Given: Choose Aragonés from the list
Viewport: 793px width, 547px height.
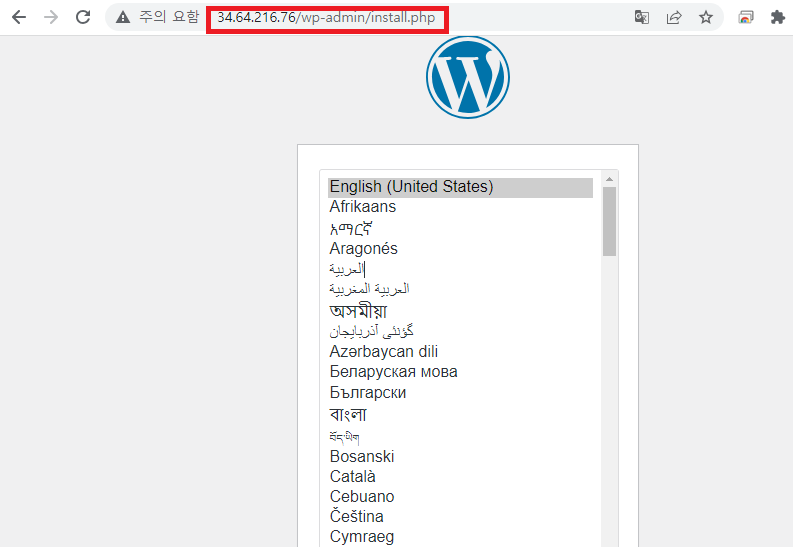Looking at the screenshot, I should click(460, 249).
